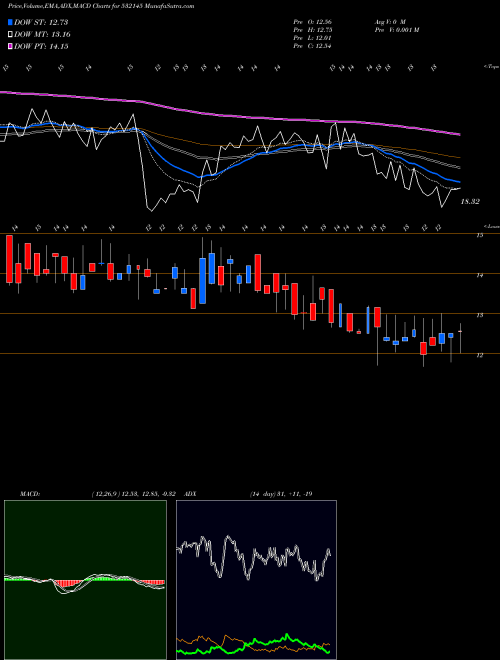Click the MACD (12,26,9) parameter values
500x660 pixels.
tap(136, 494)
